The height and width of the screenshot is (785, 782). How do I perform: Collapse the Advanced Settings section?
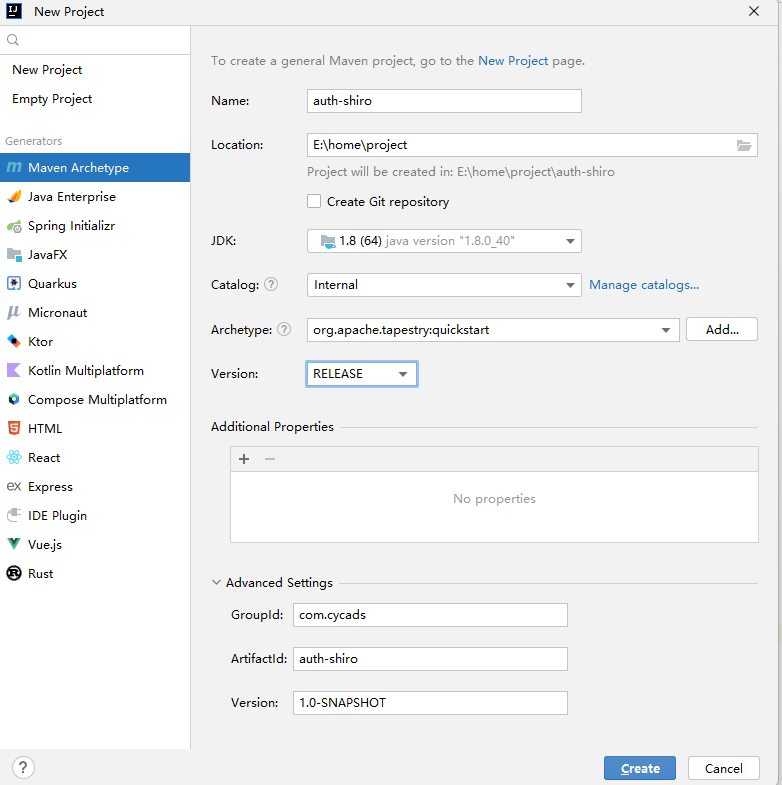[x=217, y=583]
